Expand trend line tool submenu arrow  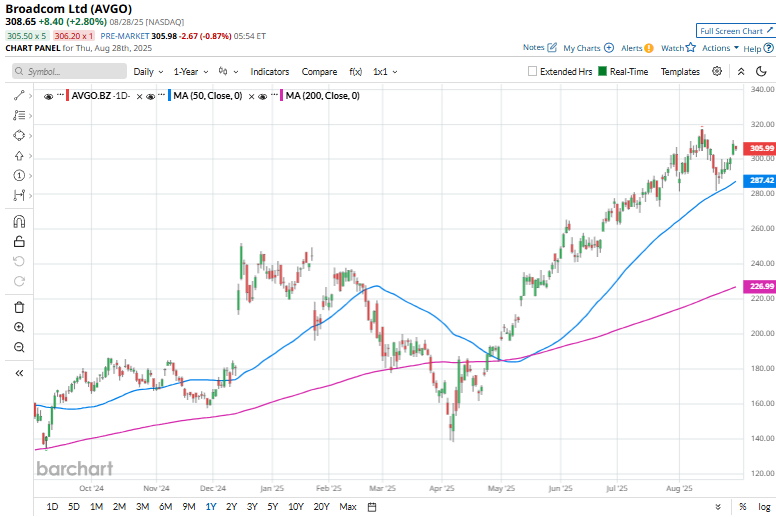click(30, 95)
